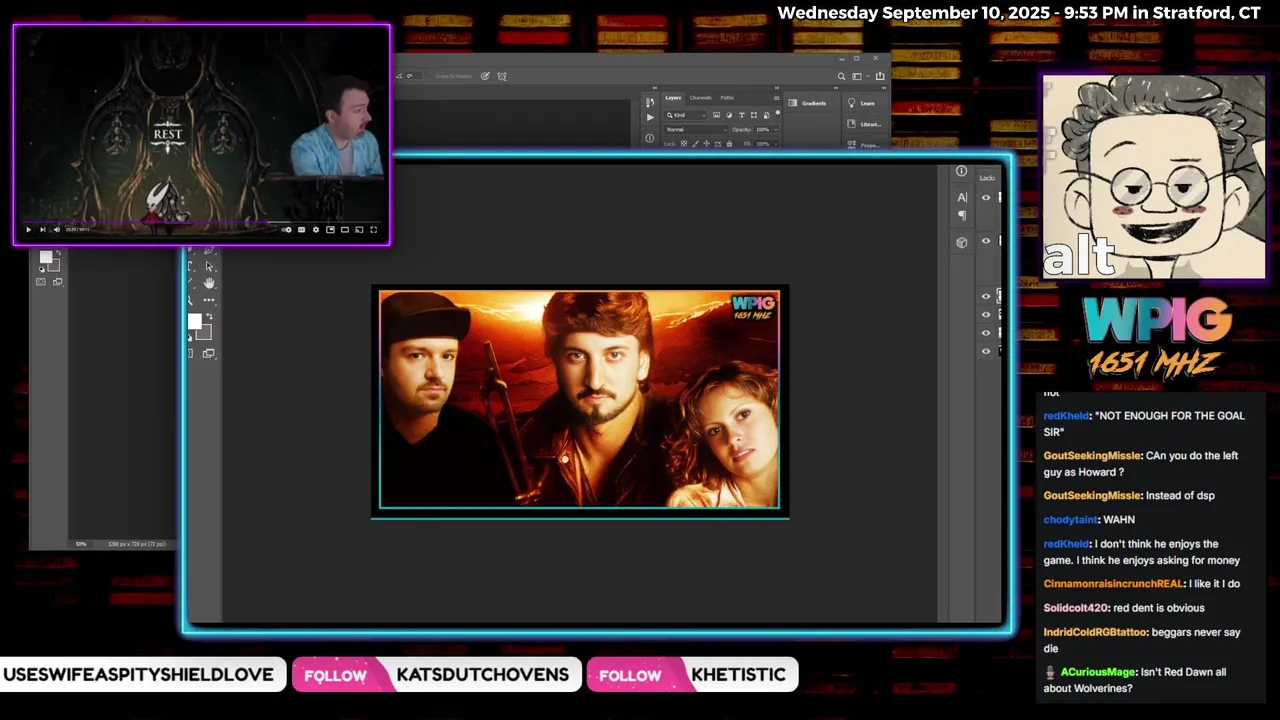Mute the video volume speaker icon
The image size is (1280, 720).
[57, 230]
